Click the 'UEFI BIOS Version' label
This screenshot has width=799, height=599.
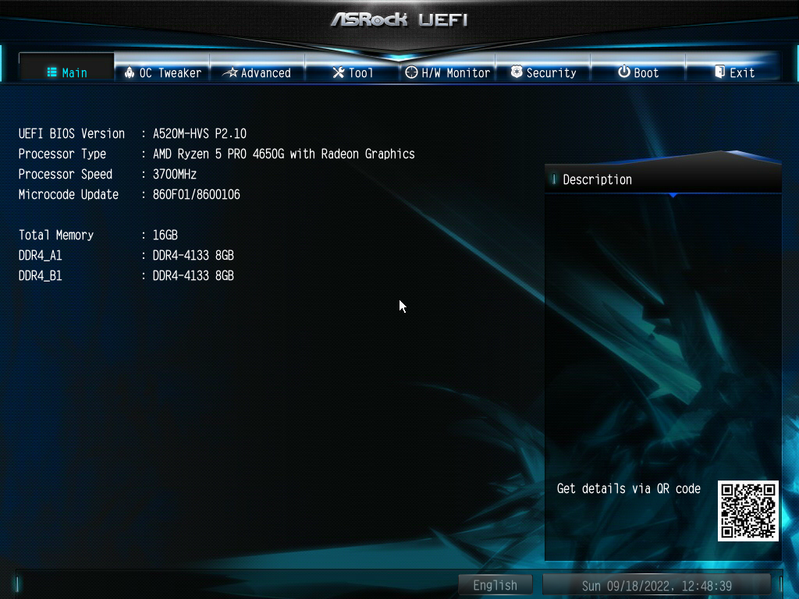tap(71, 133)
